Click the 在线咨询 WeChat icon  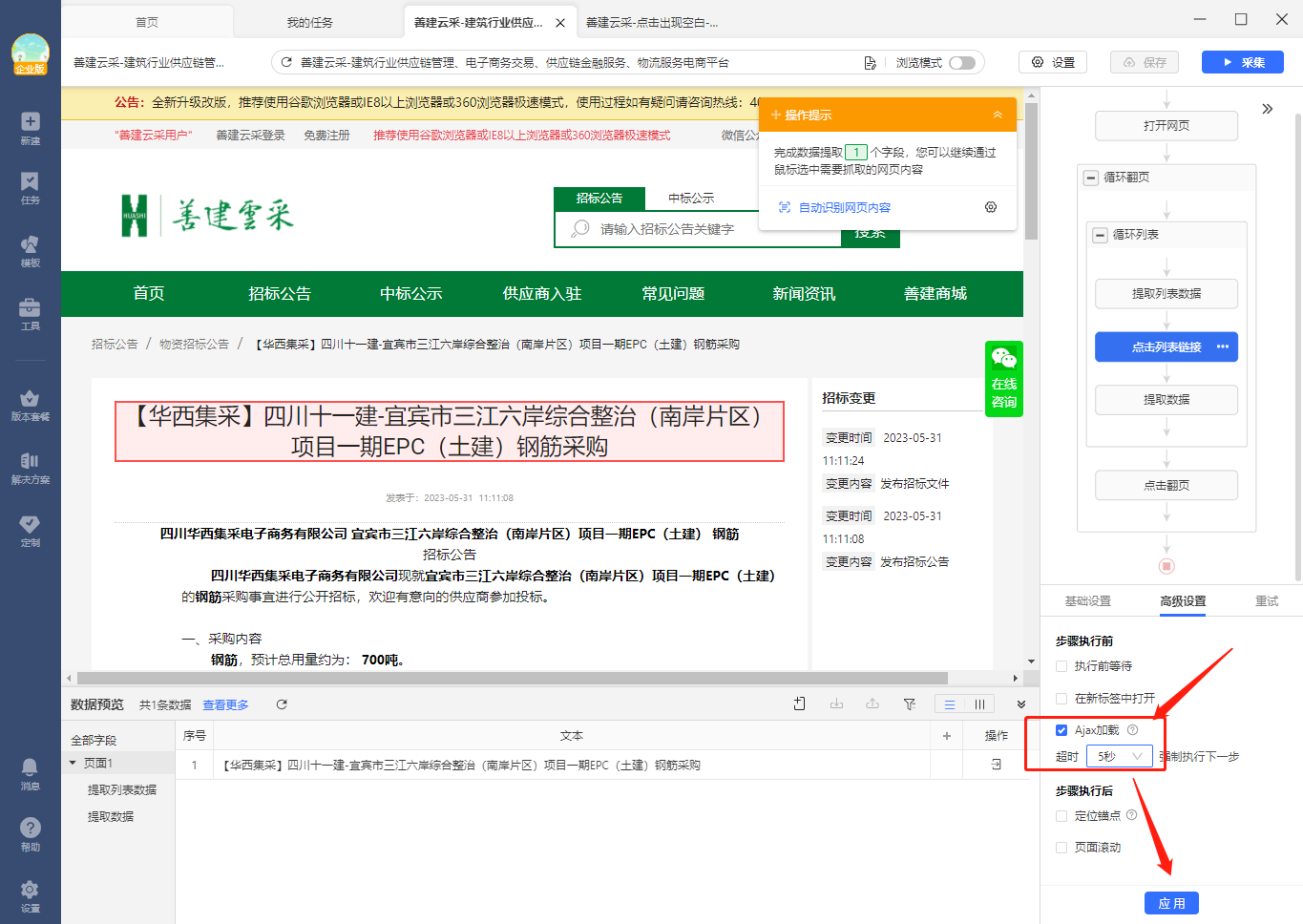(x=1004, y=379)
